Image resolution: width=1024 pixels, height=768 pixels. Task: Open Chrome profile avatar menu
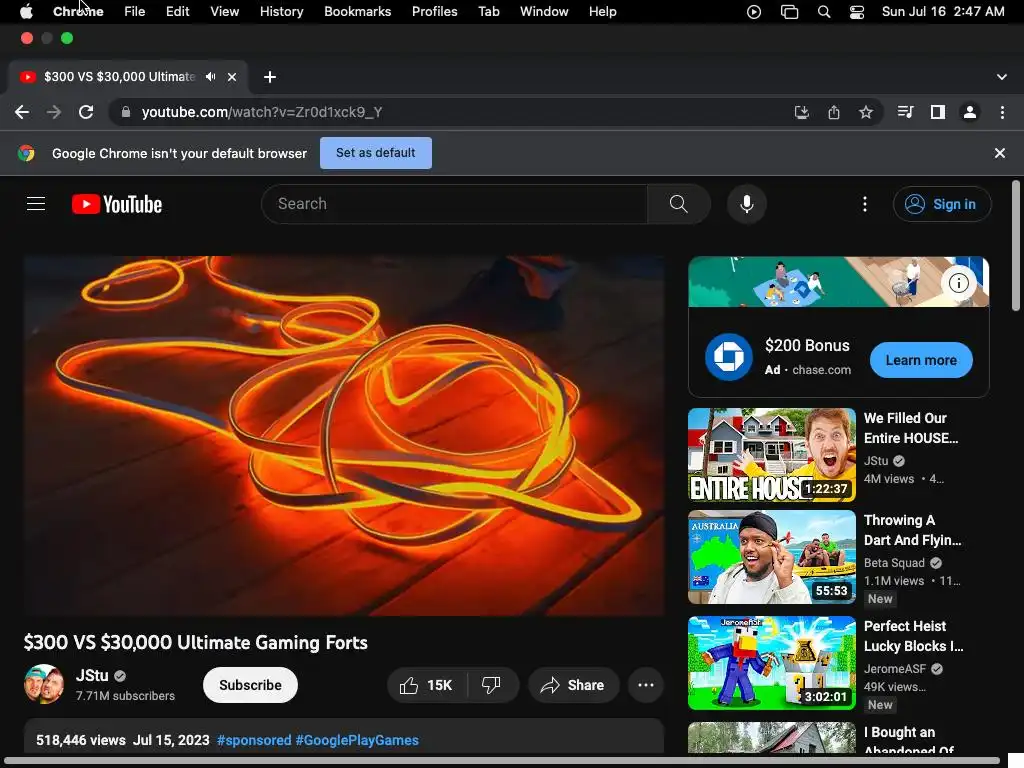pyautogui.click(x=970, y=112)
